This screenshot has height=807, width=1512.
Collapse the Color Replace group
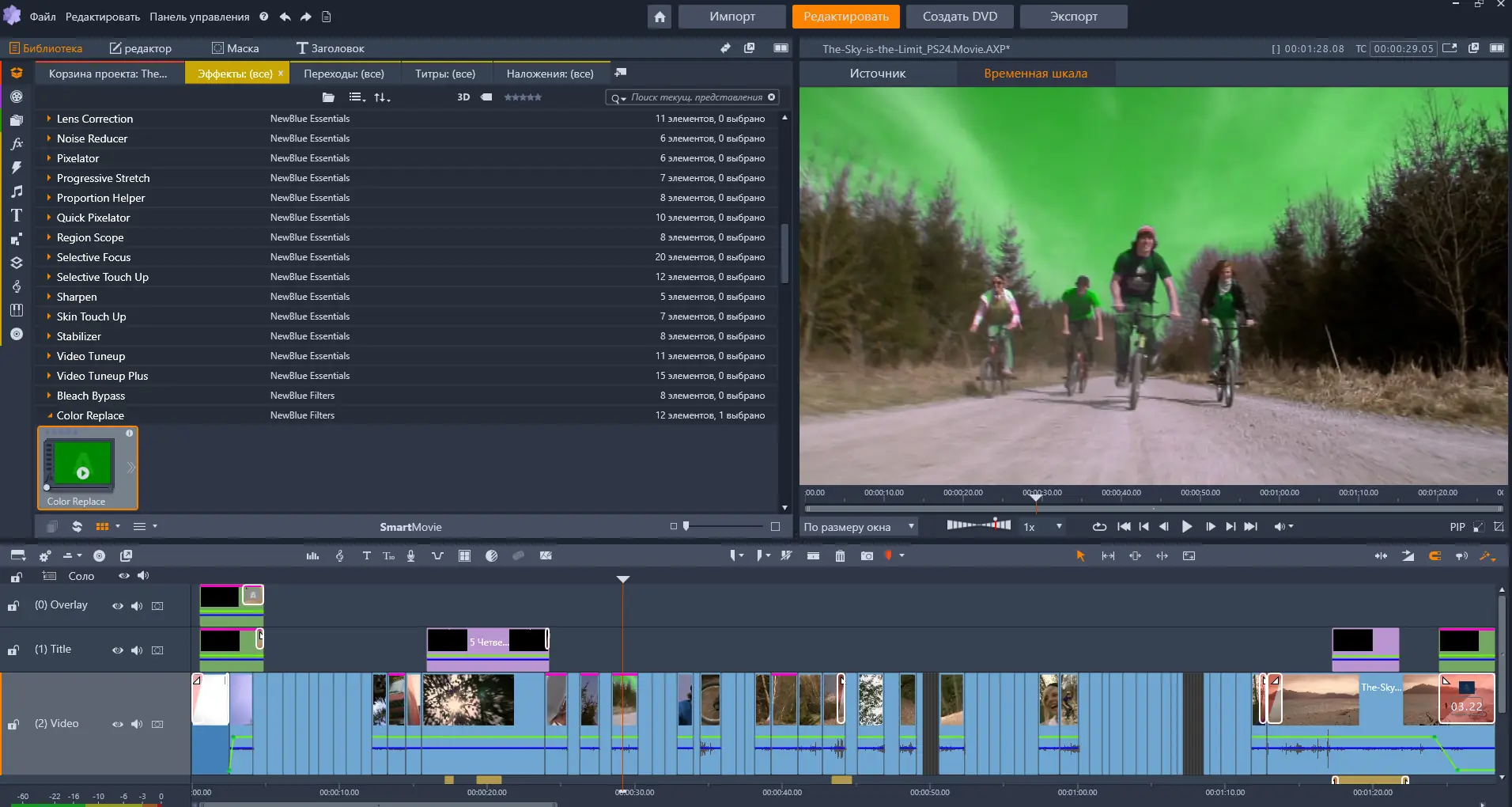pos(49,415)
